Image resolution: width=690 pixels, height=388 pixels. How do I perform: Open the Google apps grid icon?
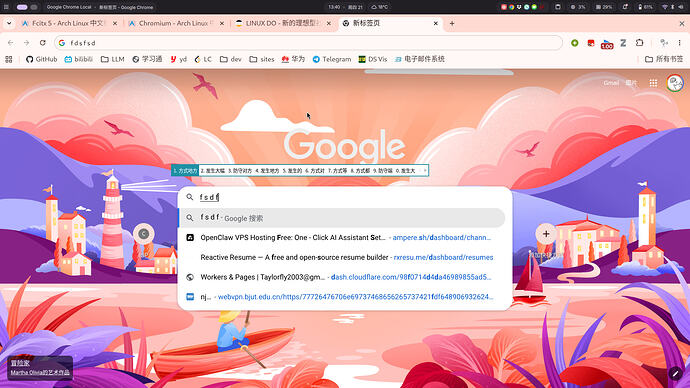click(653, 83)
